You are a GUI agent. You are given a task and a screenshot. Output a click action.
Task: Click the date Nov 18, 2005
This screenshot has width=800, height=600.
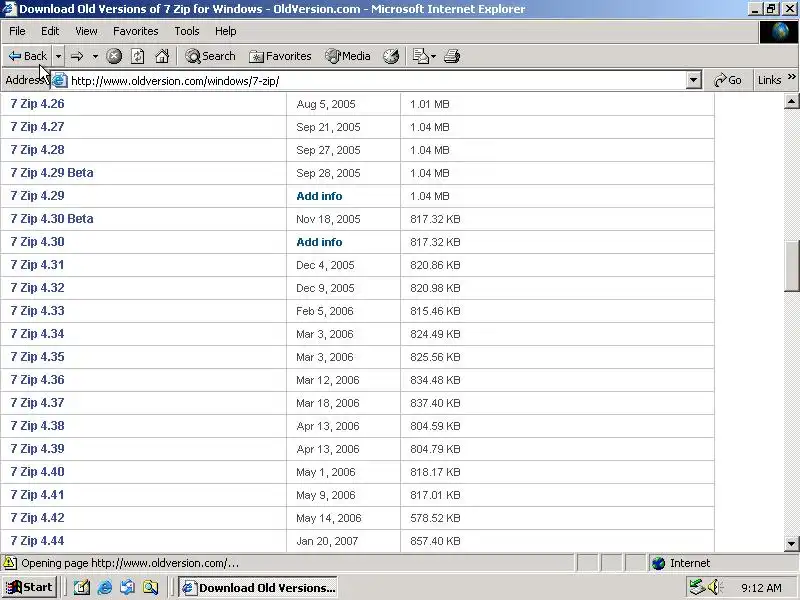328,219
